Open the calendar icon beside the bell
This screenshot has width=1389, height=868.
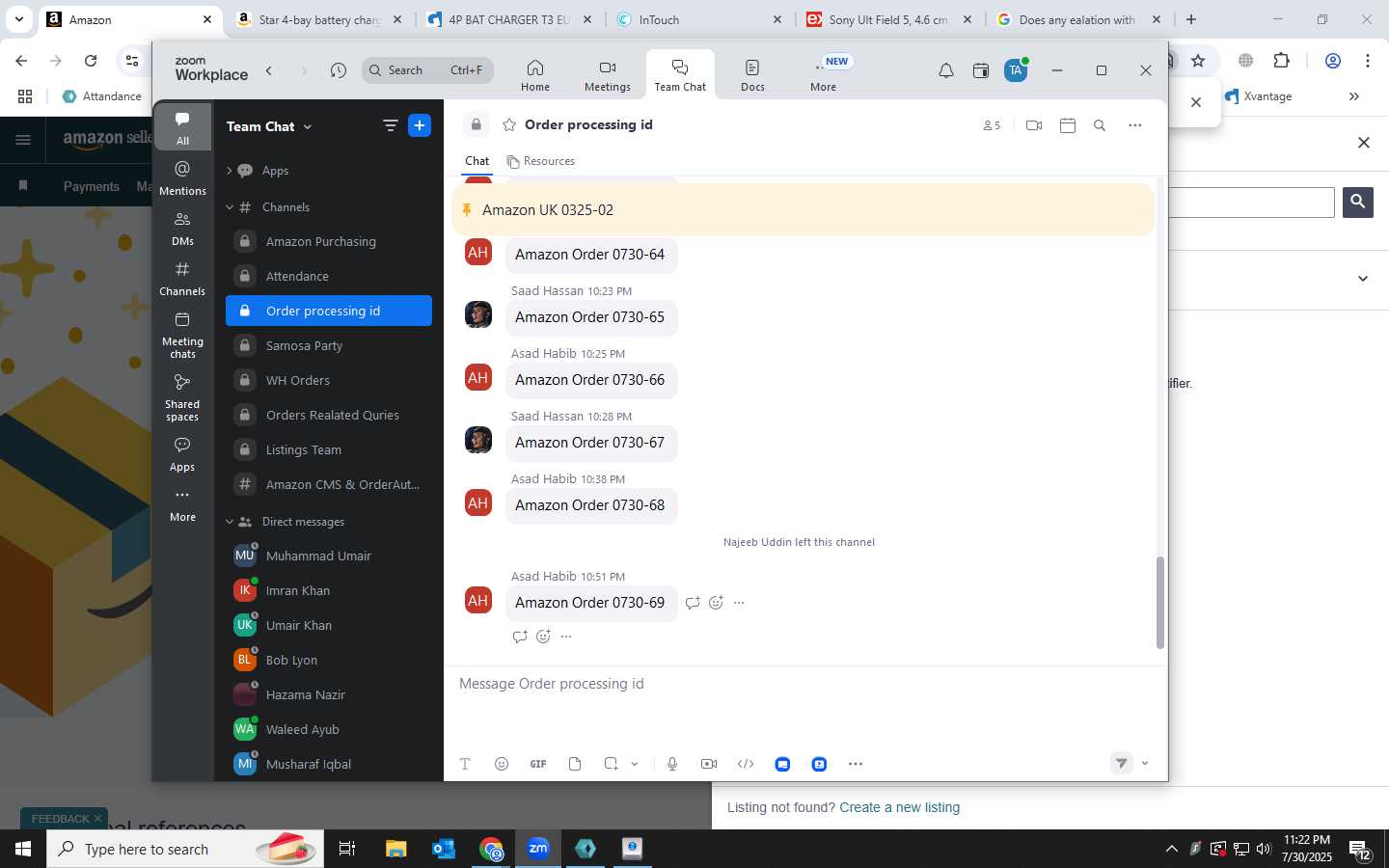980,70
